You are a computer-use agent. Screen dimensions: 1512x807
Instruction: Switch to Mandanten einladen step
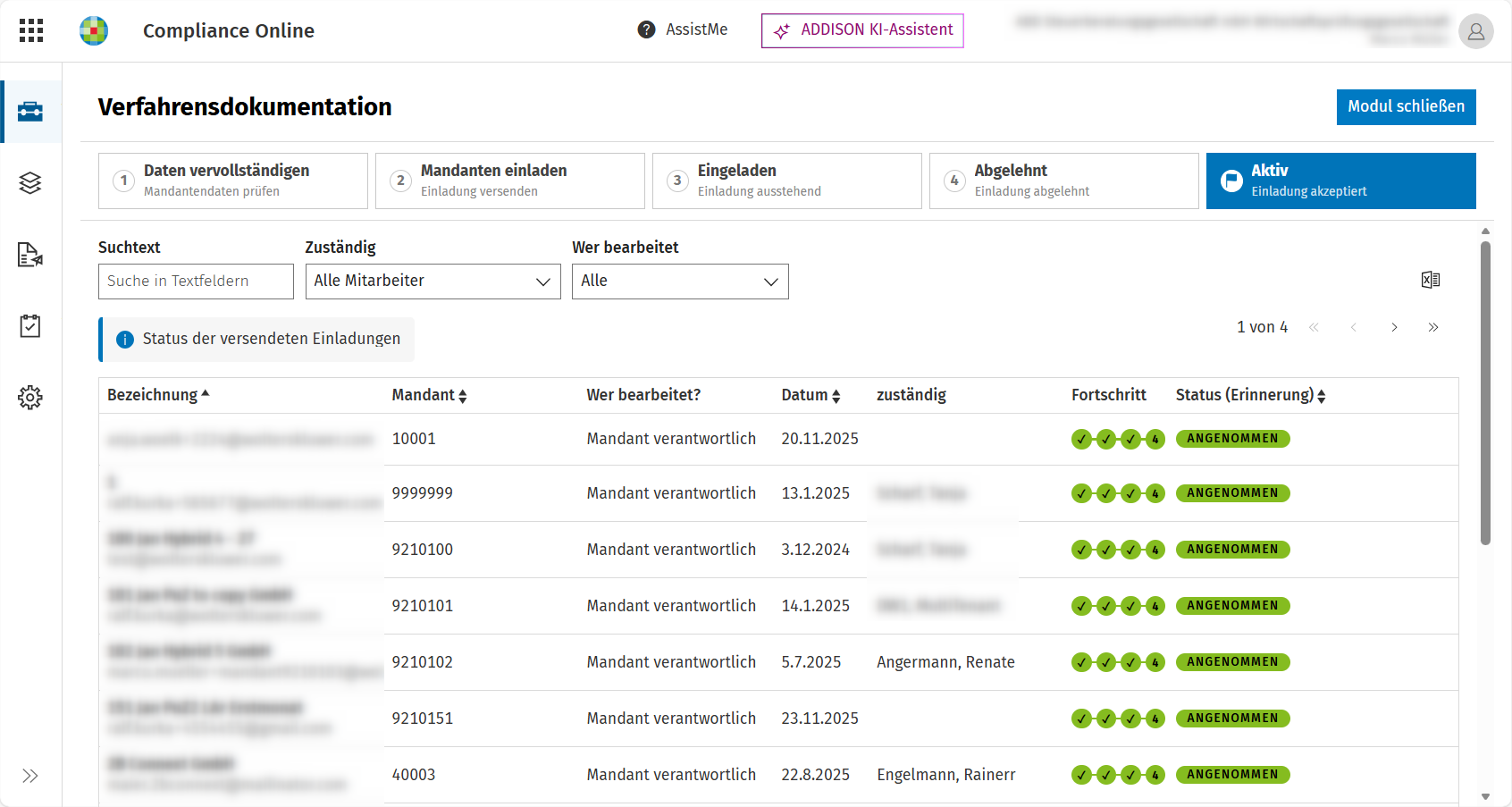click(510, 181)
